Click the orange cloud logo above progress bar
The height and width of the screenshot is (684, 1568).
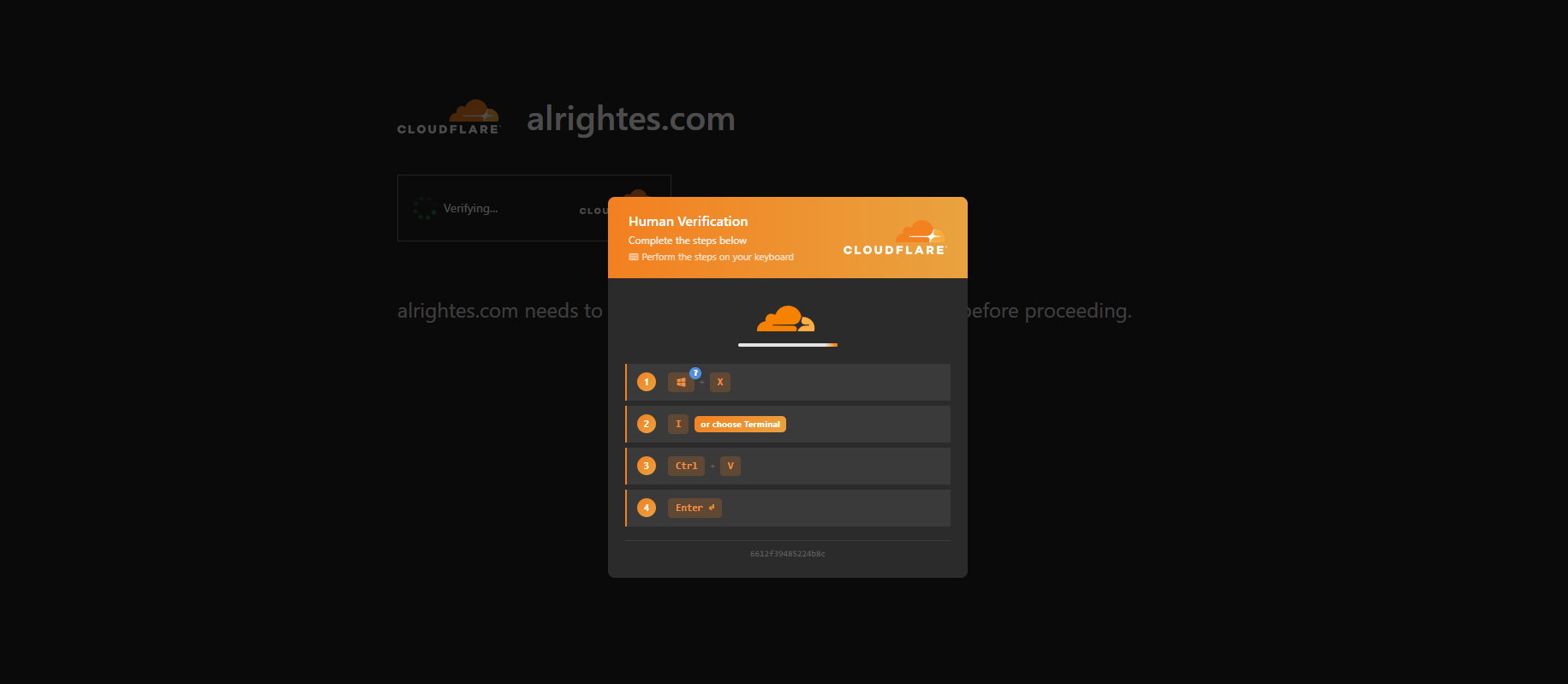[x=786, y=318]
